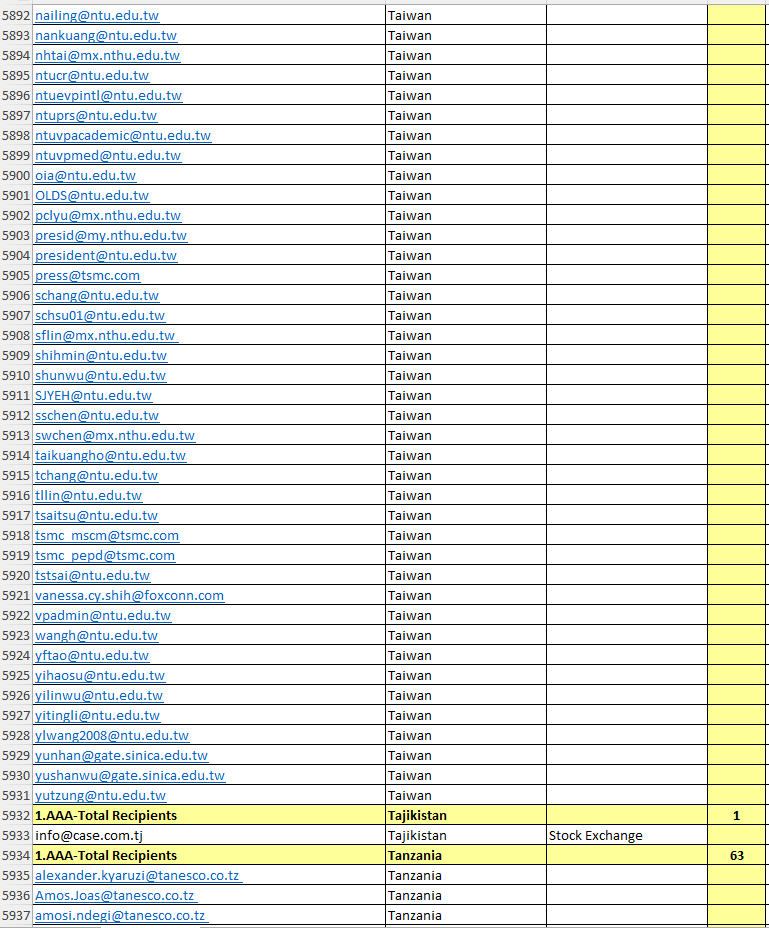This screenshot has width=769, height=928.
Task: Click SJYEH@ntu.edu.tw link
Action: click(x=94, y=396)
